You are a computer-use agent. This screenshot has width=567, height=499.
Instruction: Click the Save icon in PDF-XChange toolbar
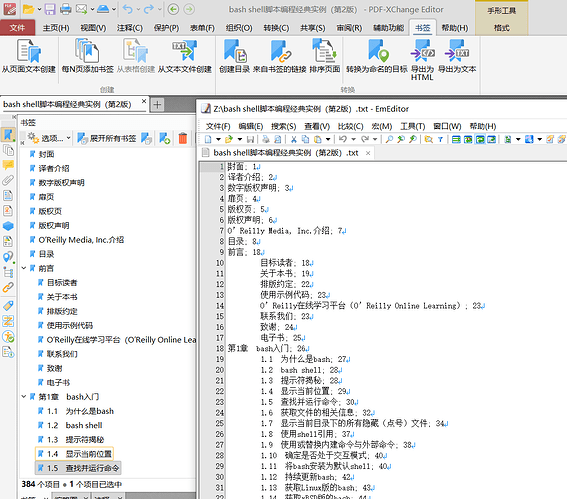[x=50, y=9]
